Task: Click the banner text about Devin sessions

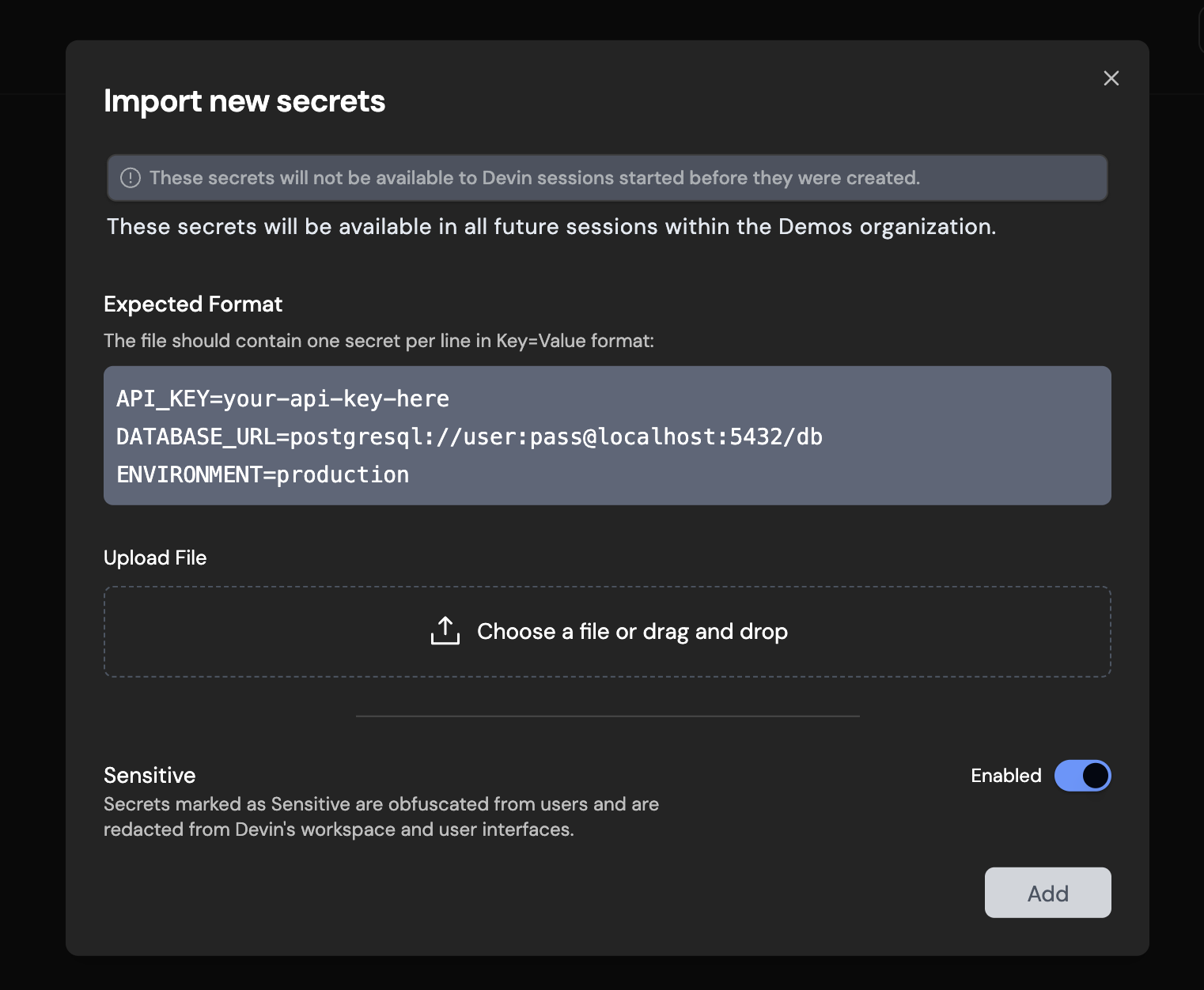Action: (x=535, y=178)
